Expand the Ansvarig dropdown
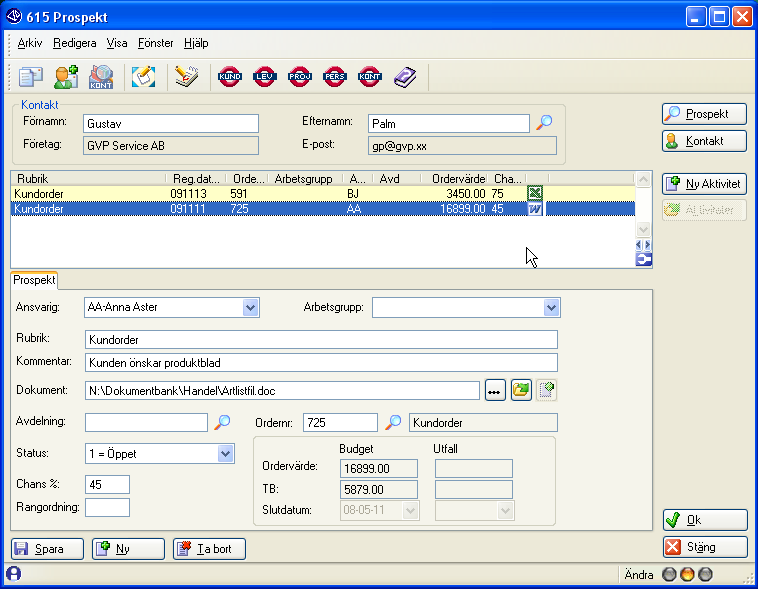Image resolution: width=758 pixels, height=589 pixels. [250, 308]
